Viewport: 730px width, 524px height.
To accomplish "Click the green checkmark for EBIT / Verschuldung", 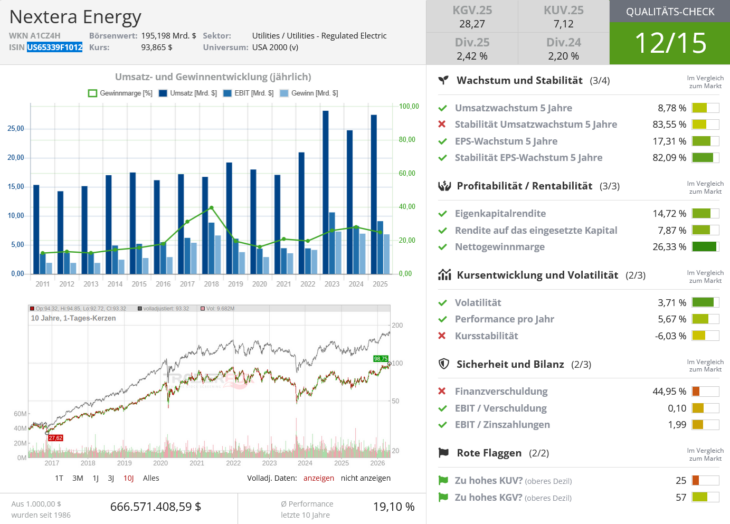I will [x=442, y=408].
